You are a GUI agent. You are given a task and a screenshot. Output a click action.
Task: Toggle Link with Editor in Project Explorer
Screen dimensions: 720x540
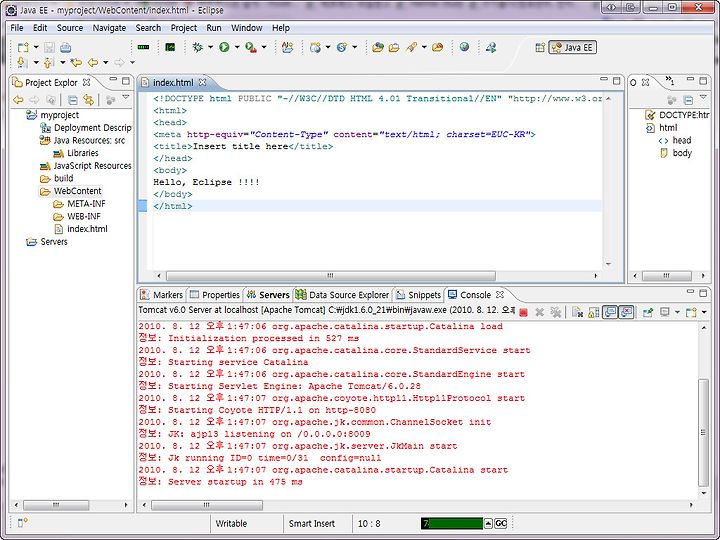[x=89, y=100]
